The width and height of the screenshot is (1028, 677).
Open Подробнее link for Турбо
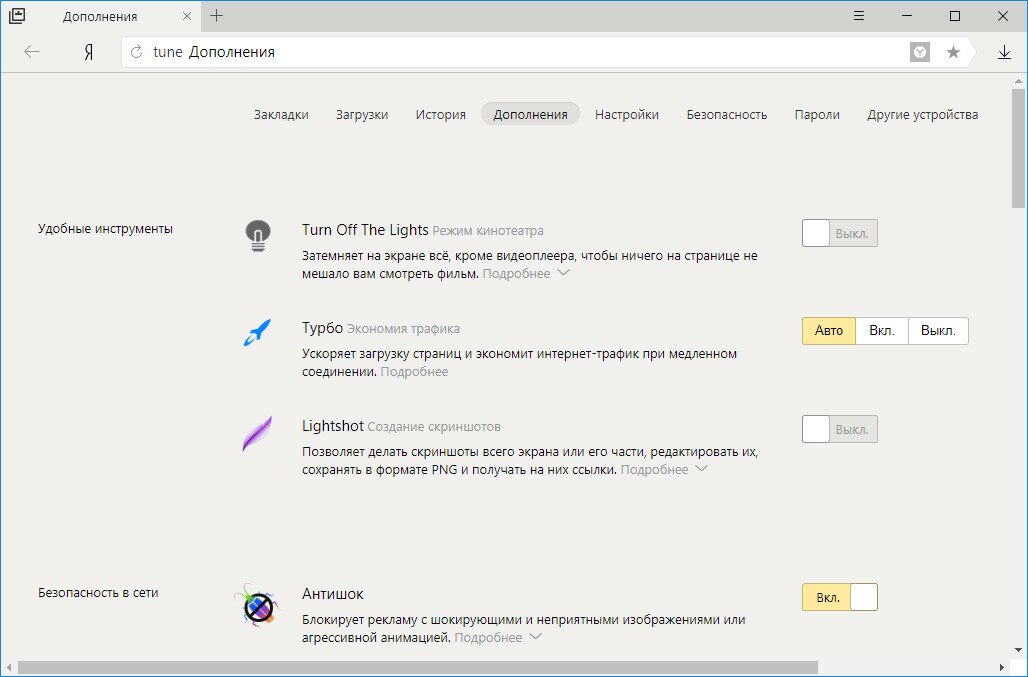point(414,372)
